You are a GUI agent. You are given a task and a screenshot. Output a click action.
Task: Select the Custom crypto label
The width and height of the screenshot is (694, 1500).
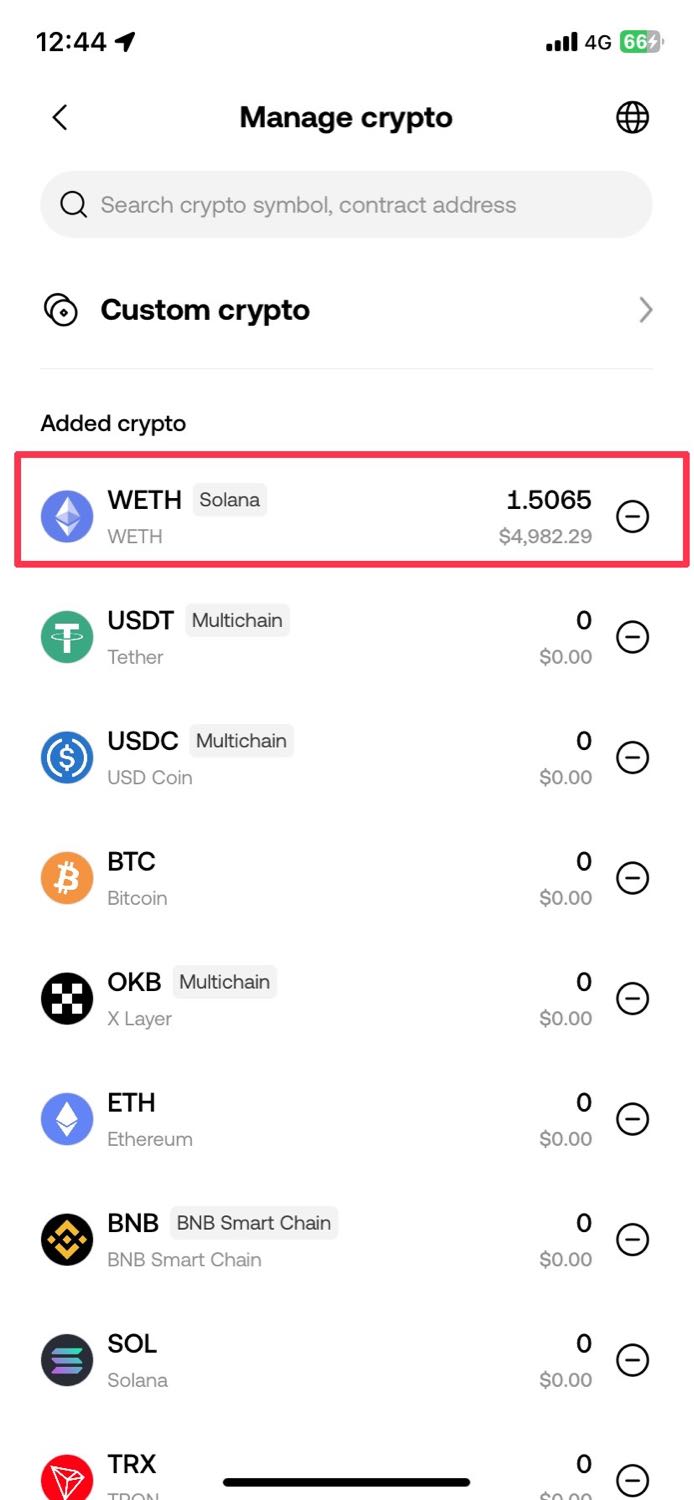(x=205, y=310)
